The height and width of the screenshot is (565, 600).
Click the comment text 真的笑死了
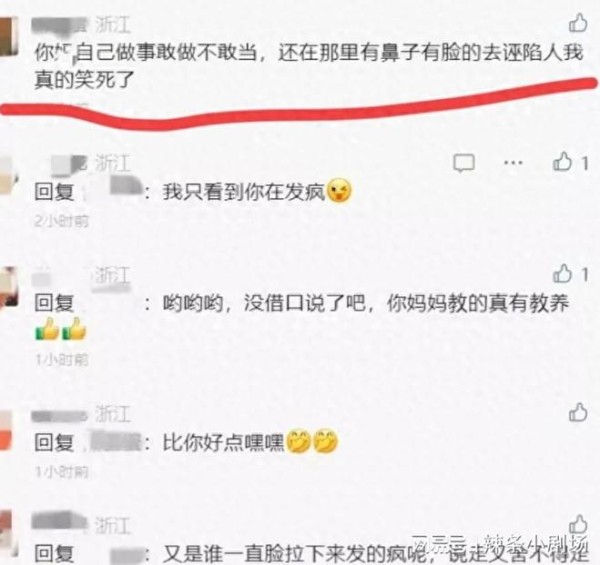[85, 80]
